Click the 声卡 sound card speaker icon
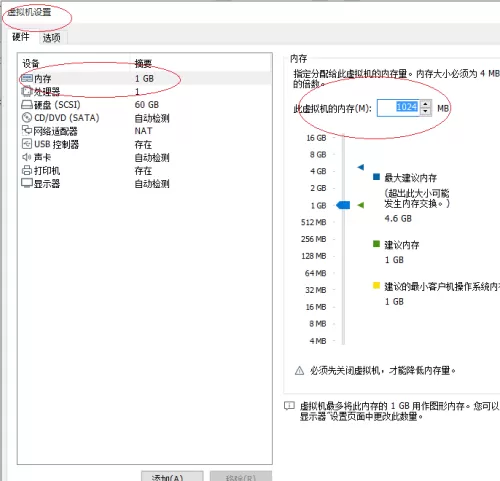Viewport: 500px width, 481px height. (x=27, y=157)
